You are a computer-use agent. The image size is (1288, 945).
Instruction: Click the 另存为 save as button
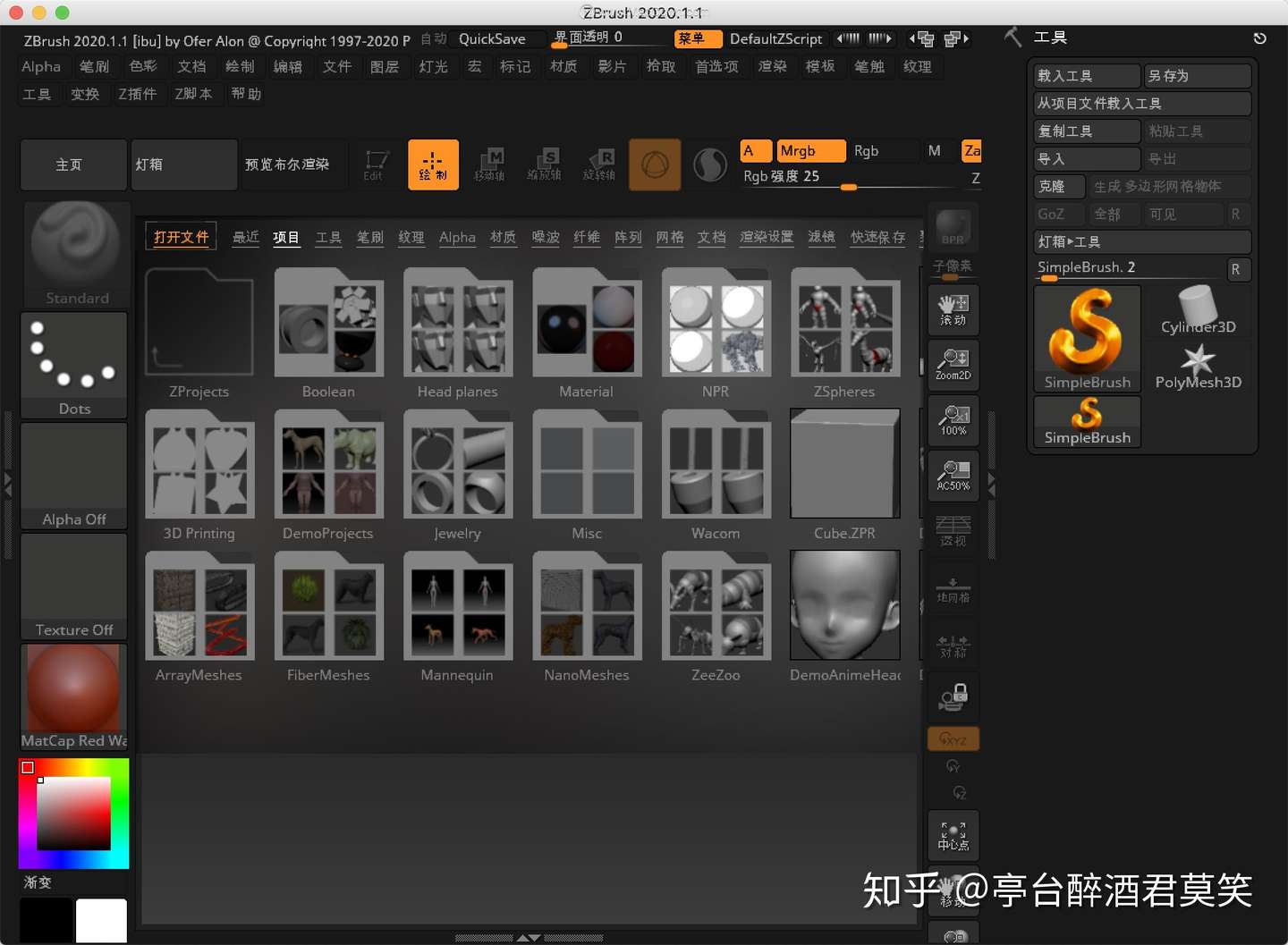tap(1198, 76)
